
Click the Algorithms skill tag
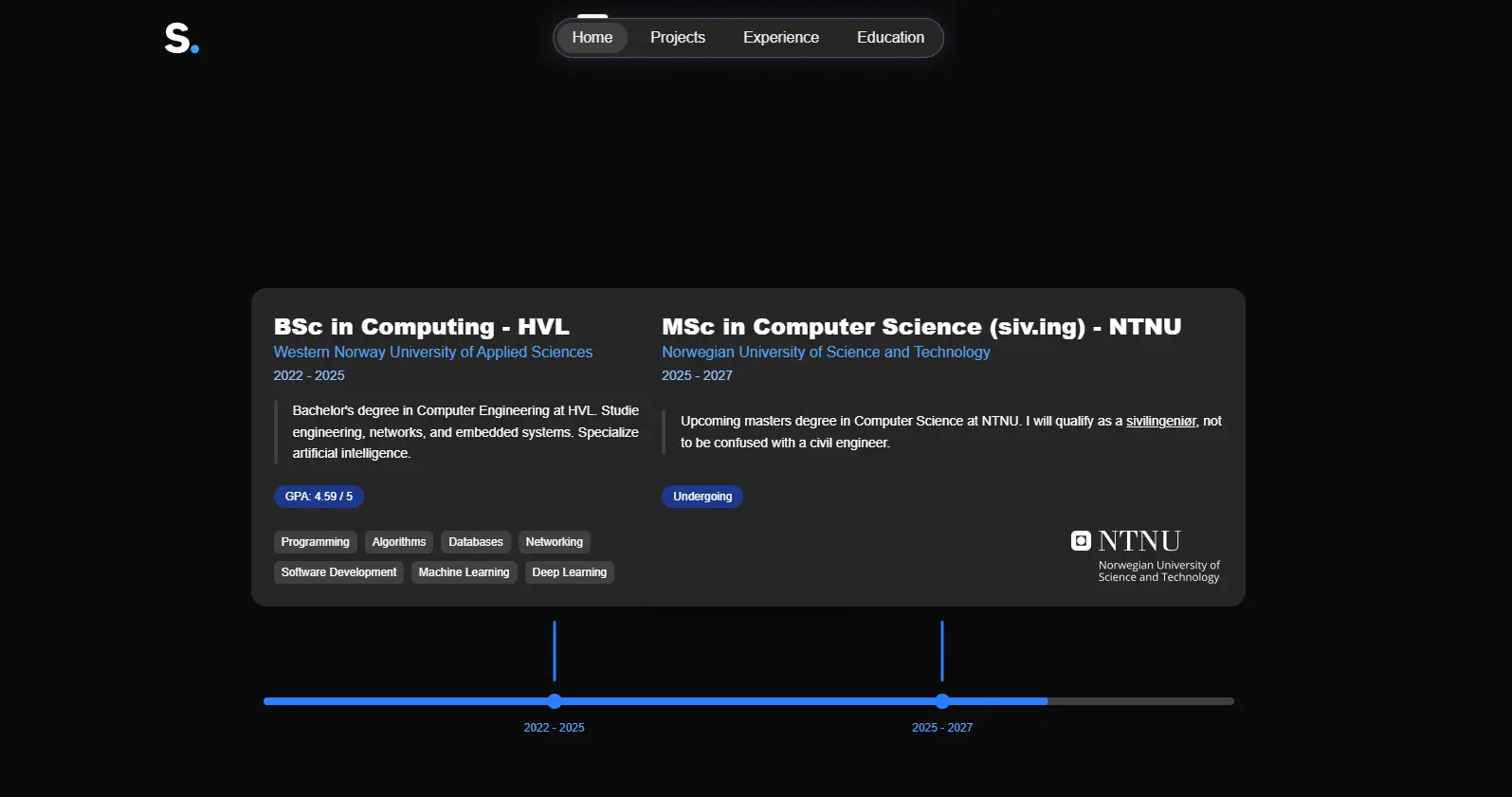coord(399,542)
